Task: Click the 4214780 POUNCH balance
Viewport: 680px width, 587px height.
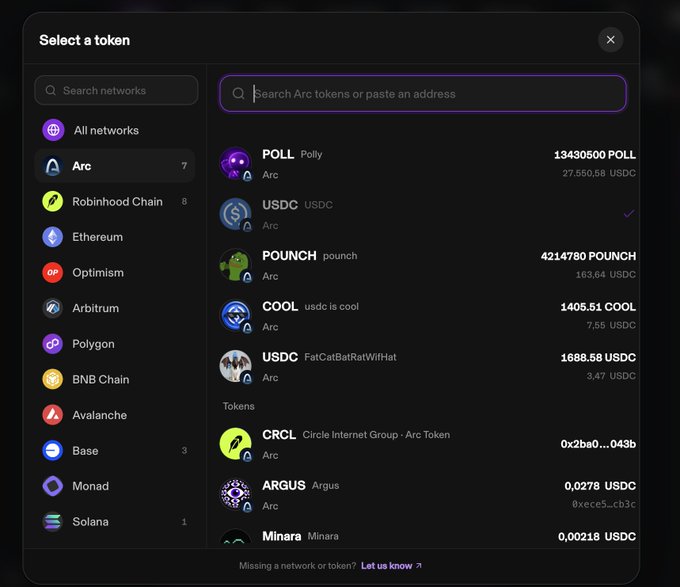Action: coord(588,256)
